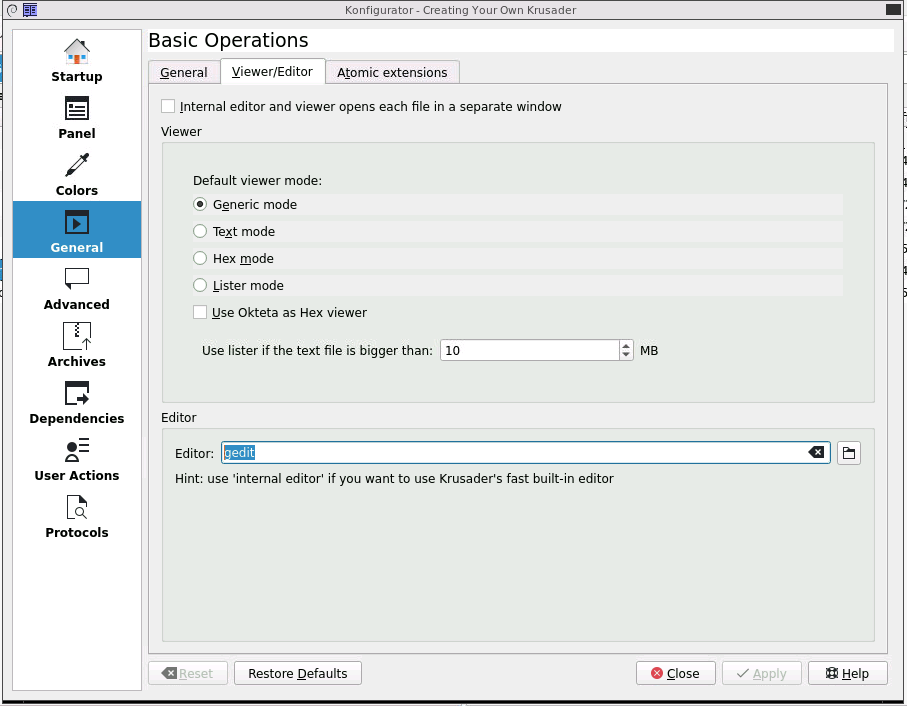Clear the Editor text field

point(816,452)
